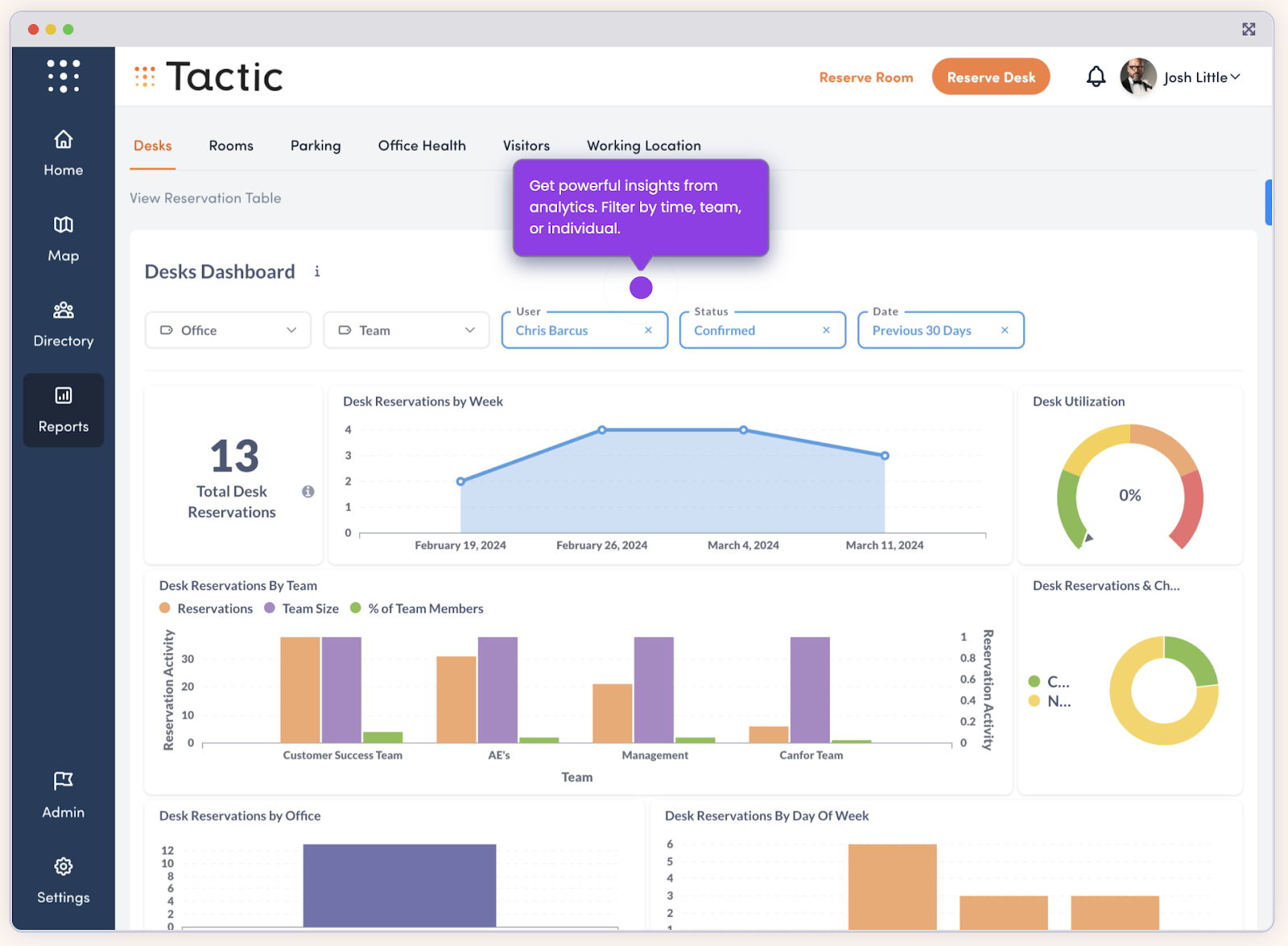The height and width of the screenshot is (946, 1288).
Task: Clear the Chris Barcus user filter
Action: 648,330
